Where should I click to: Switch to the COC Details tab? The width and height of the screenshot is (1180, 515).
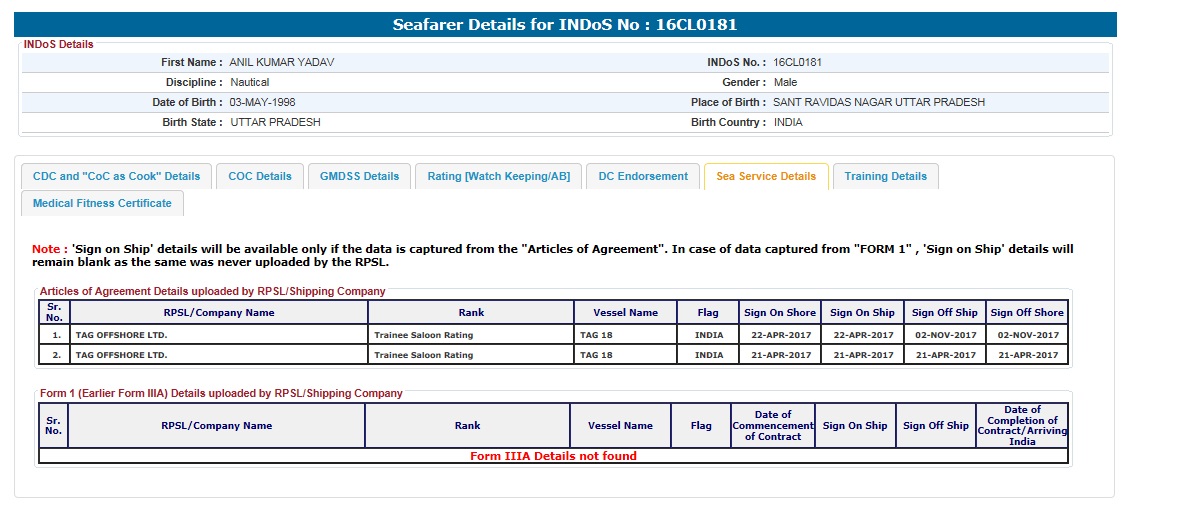point(260,176)
